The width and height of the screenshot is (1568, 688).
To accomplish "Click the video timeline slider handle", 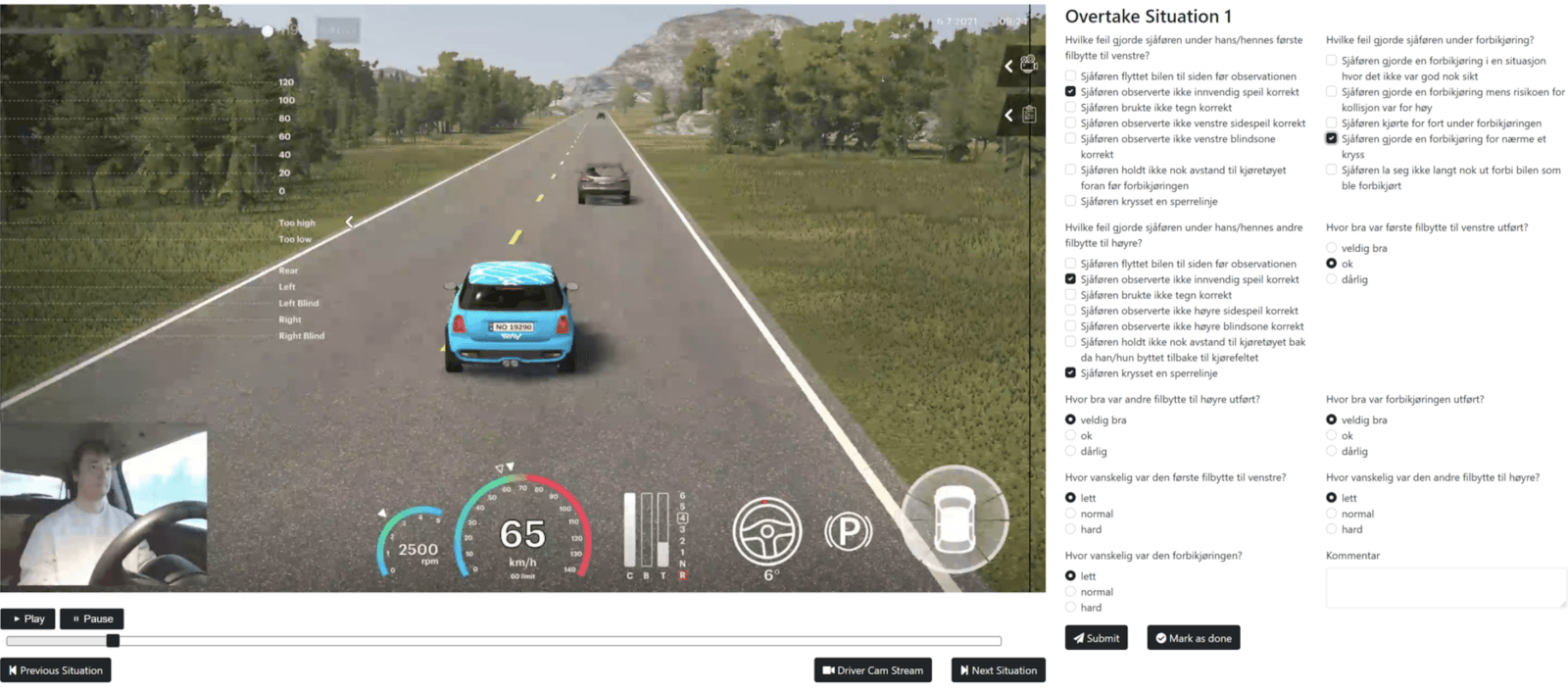I will click(113, 641).
